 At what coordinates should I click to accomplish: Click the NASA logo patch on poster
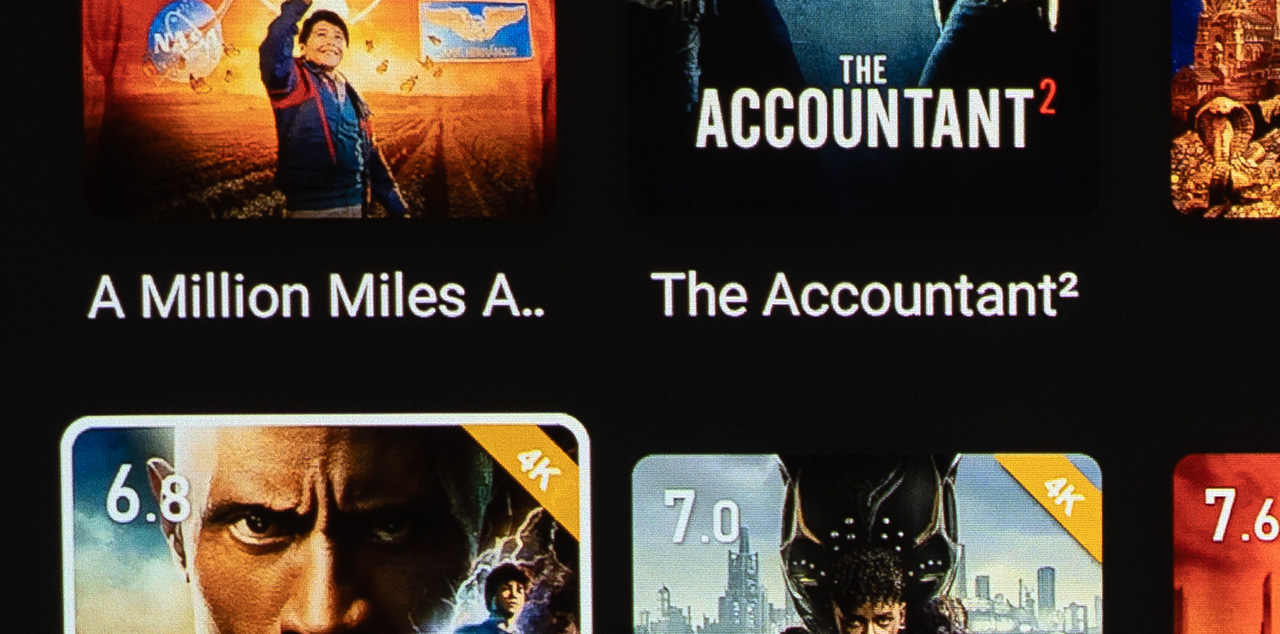coord(185,40)
